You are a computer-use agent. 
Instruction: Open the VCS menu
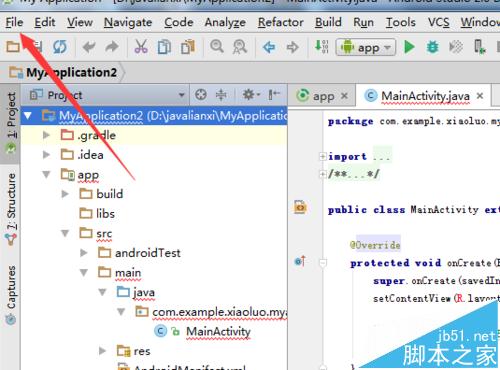[x=439, y=22]
